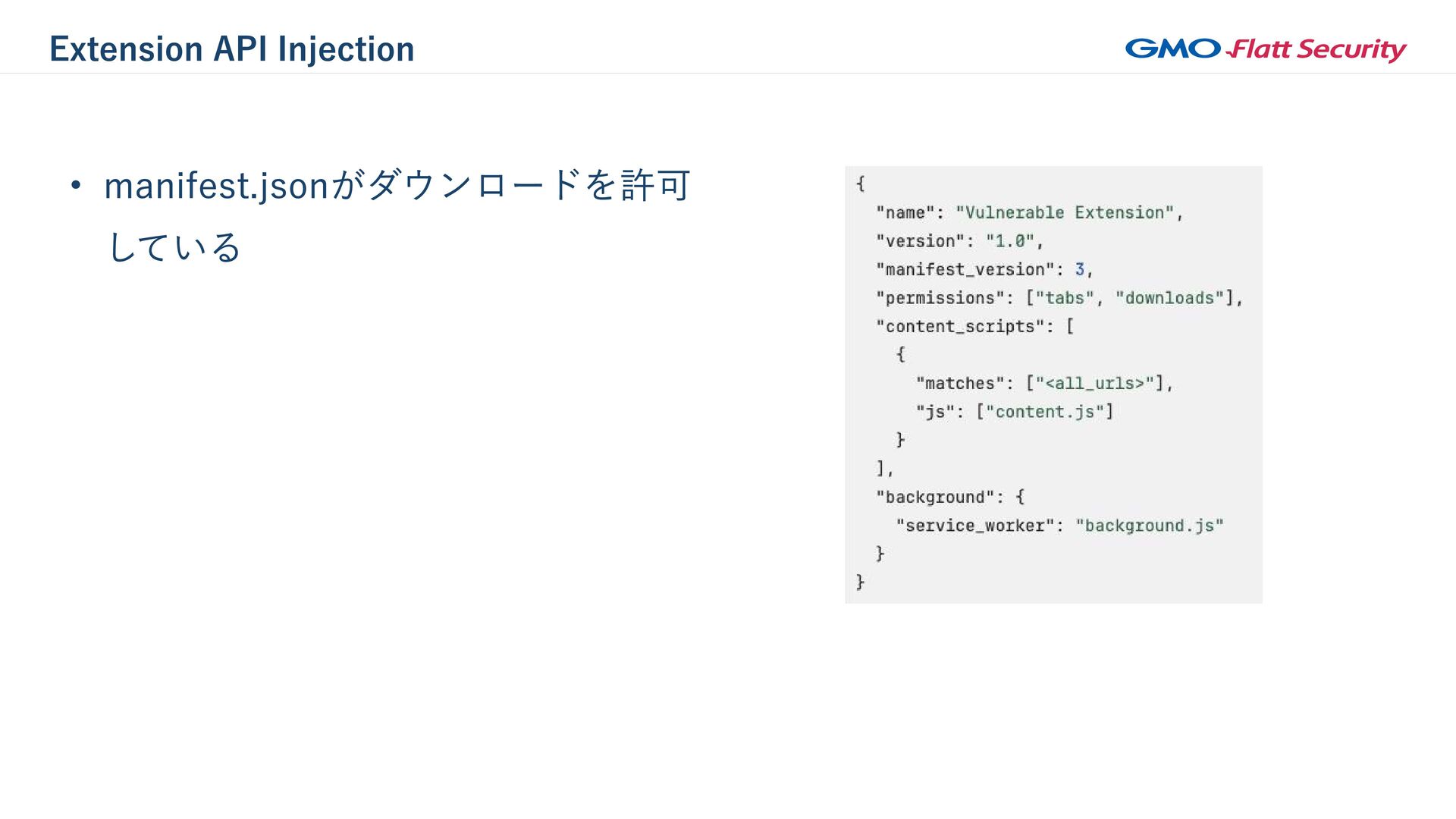Click the Flatt Security logo text
The height and width of the screenshot is (819, 1456).
pos(1317,50)
